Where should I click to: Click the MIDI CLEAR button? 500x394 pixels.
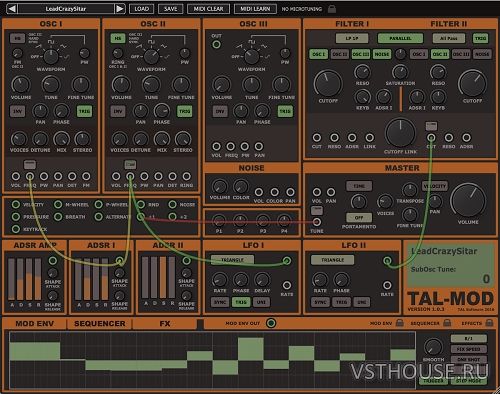pos(208,9)
